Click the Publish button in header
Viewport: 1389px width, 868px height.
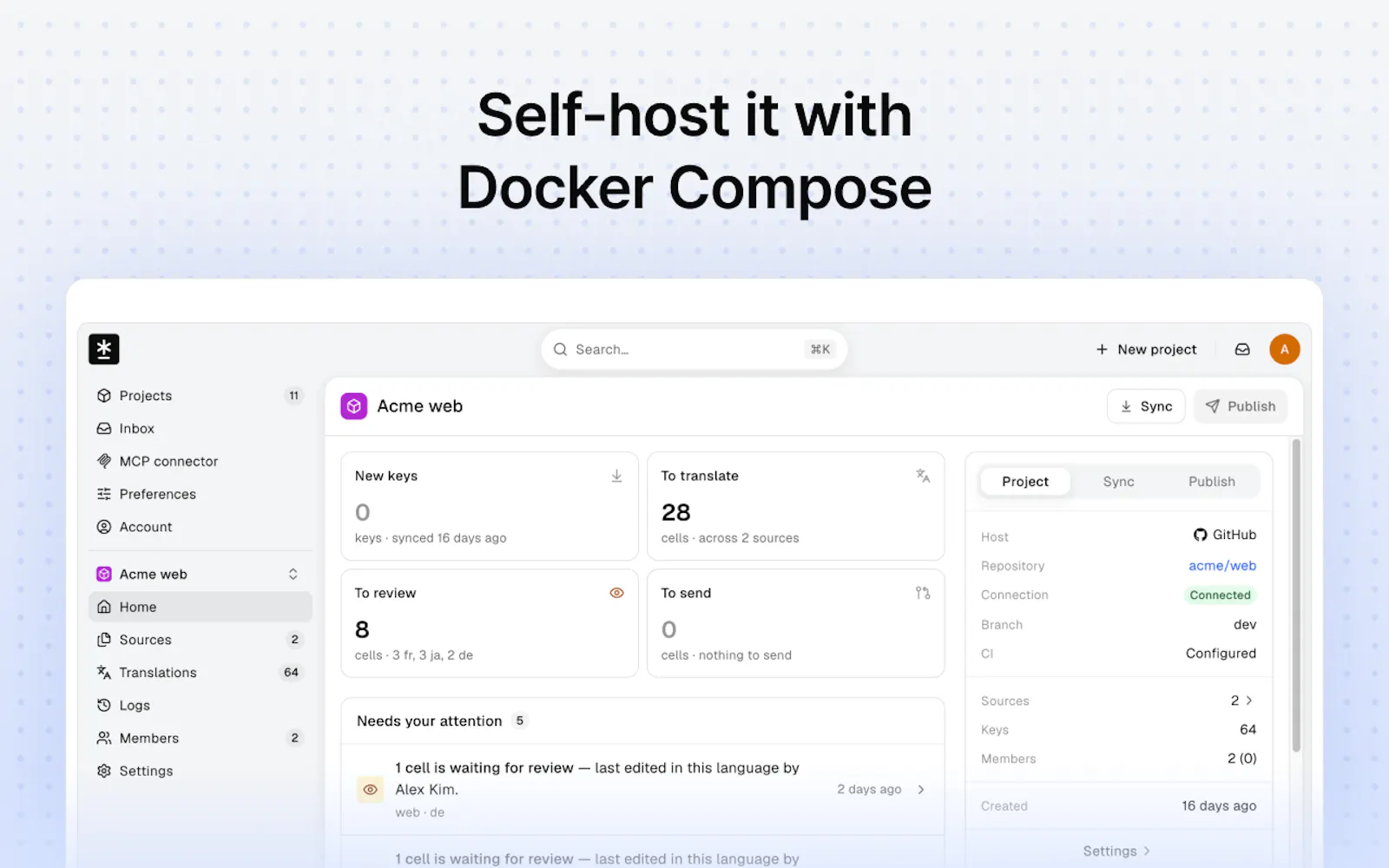[1241, 406]
